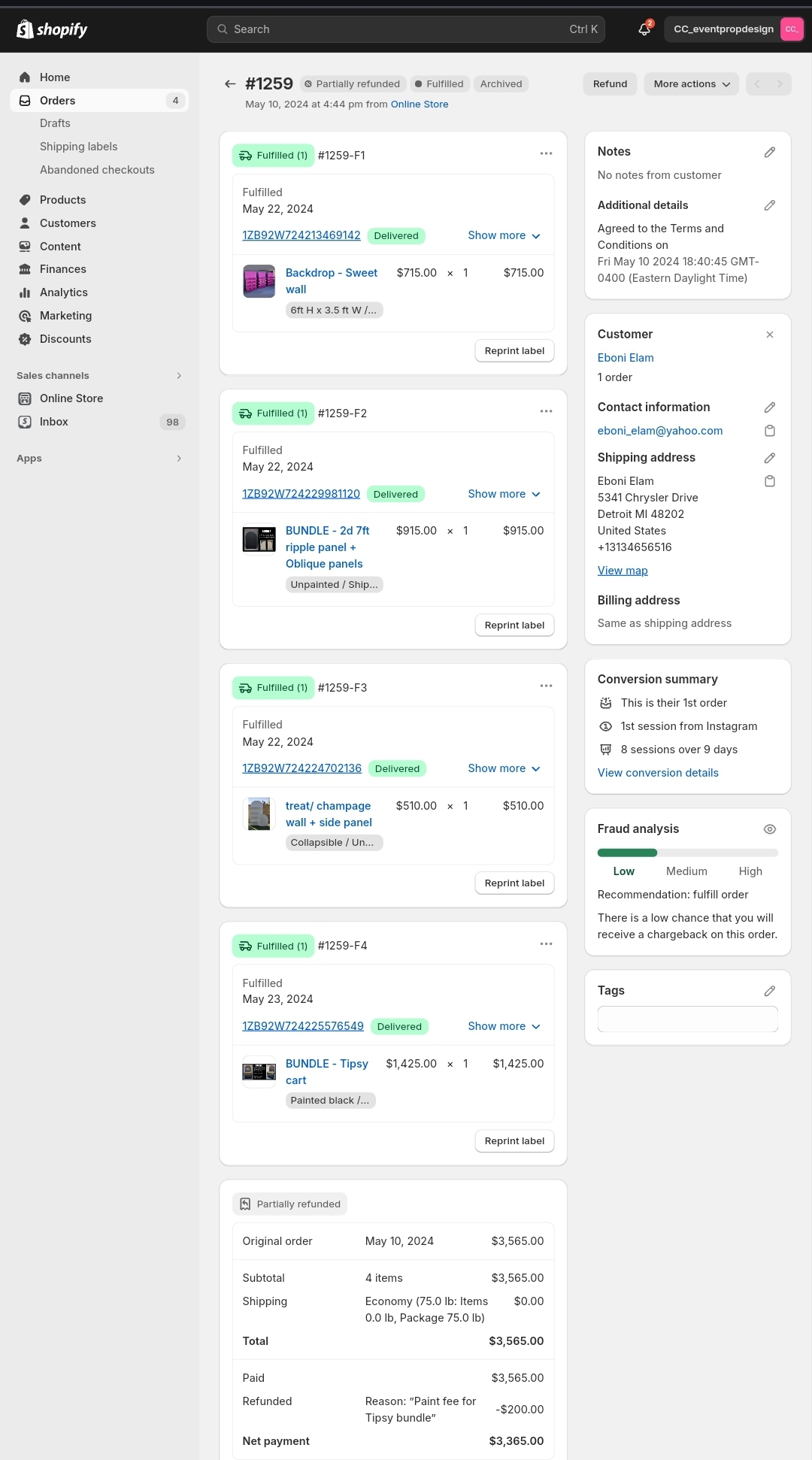812x1460 pixels.
Task: Click the Inbox icon in sidebar
Action: click(25, 422)
